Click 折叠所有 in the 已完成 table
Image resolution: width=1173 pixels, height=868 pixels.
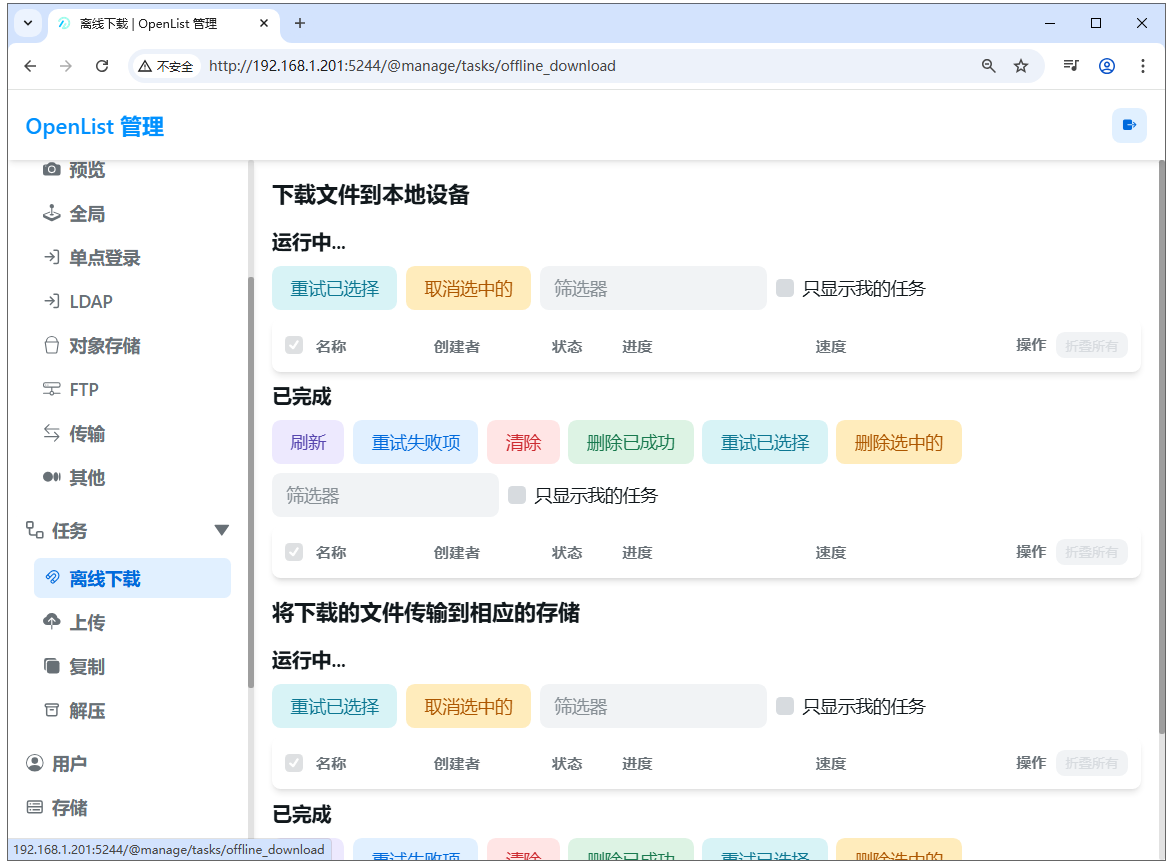point(1091,552)
